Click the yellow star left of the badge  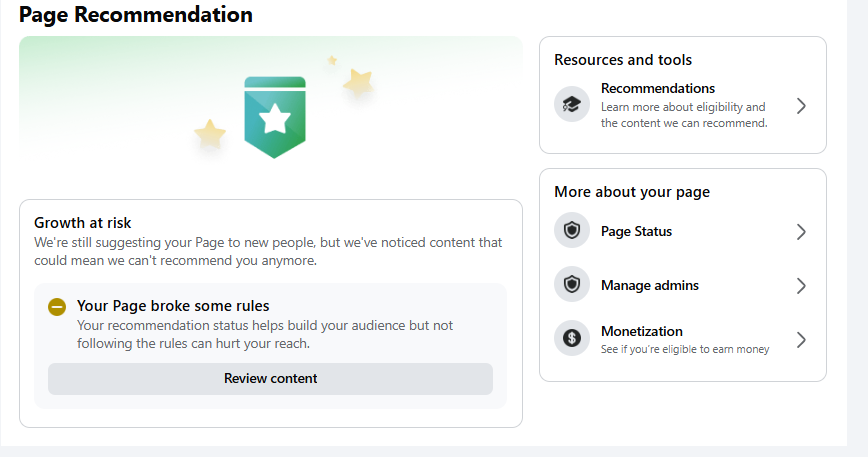(210, 134)
